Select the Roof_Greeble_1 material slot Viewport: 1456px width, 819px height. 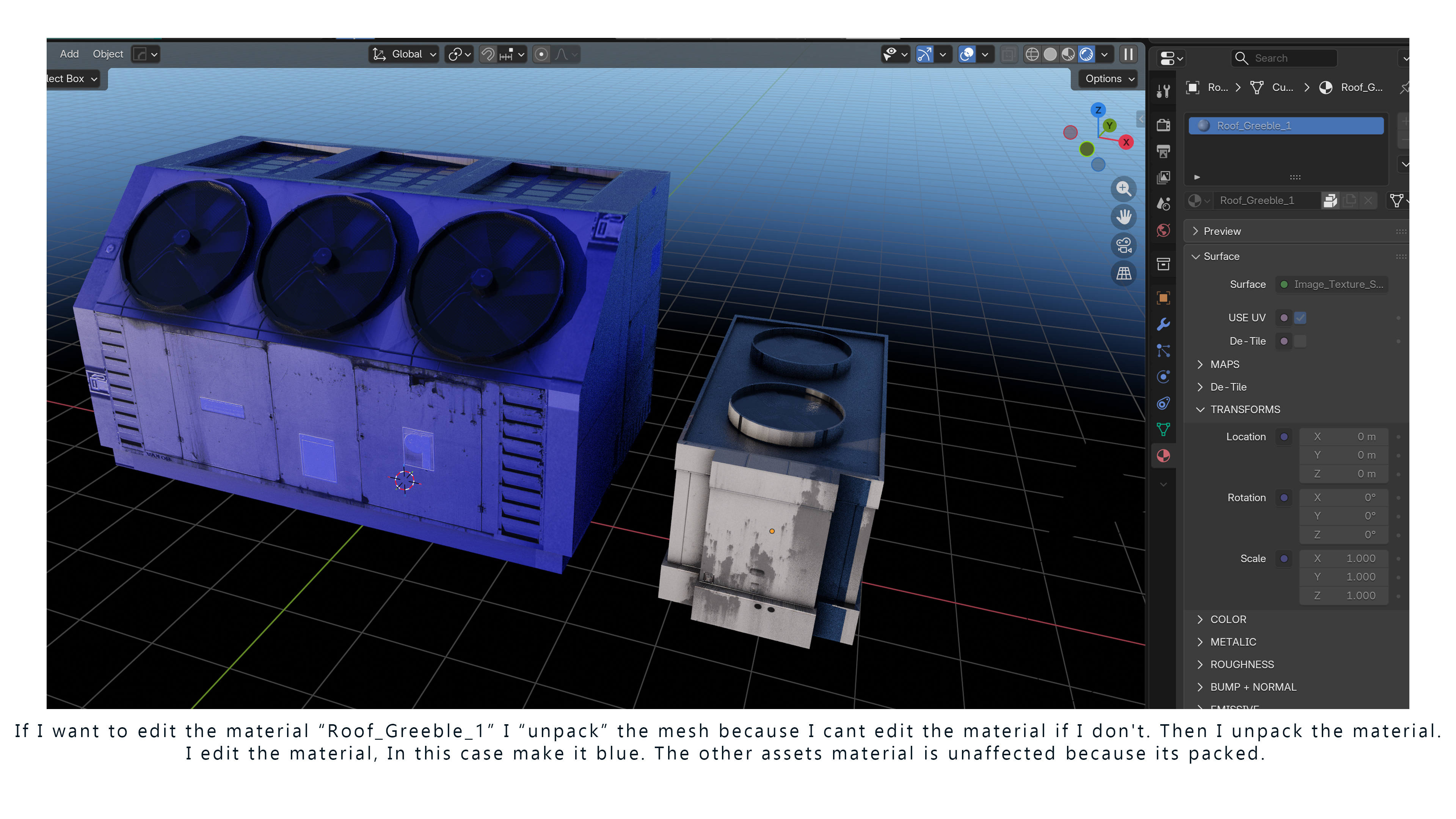tap(1286, 126)
